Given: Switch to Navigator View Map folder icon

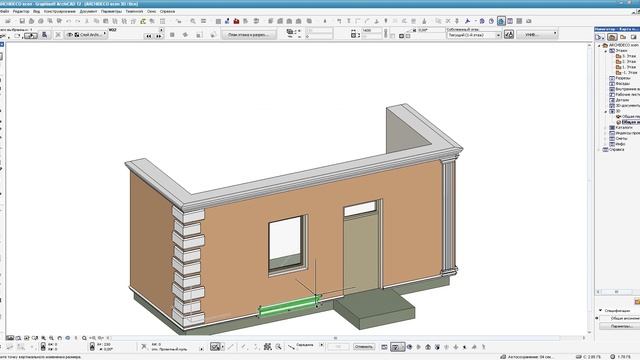Looking at the screenshot, I should pos(623,37).
